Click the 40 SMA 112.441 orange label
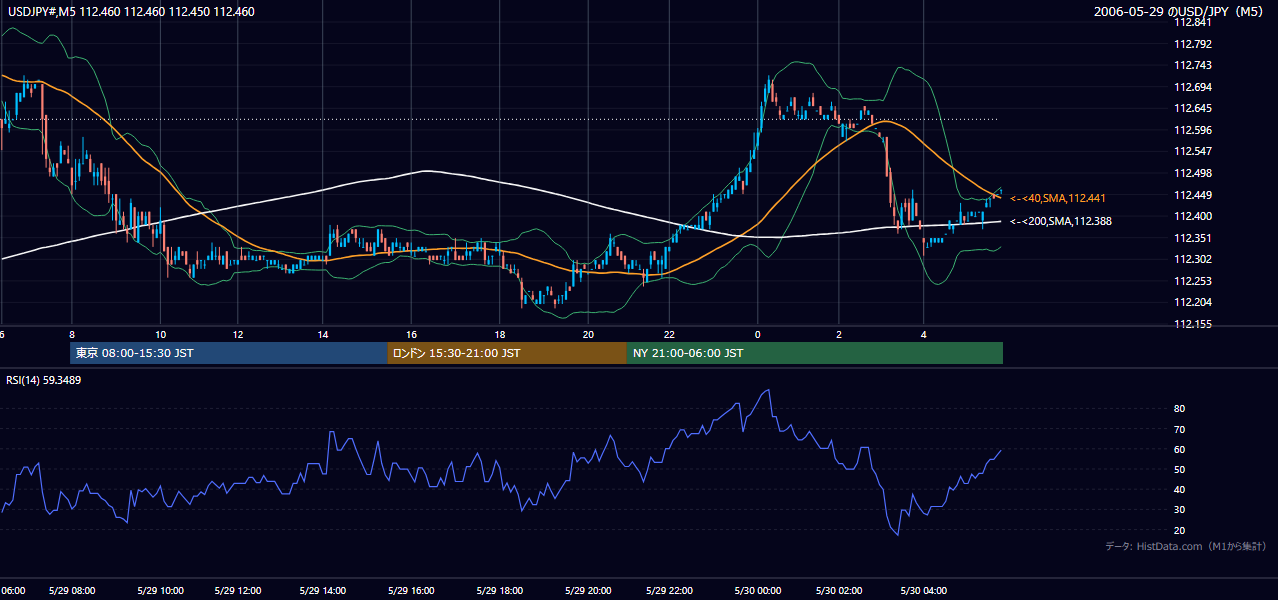 pyautogui.click(x=1058, y=198)
